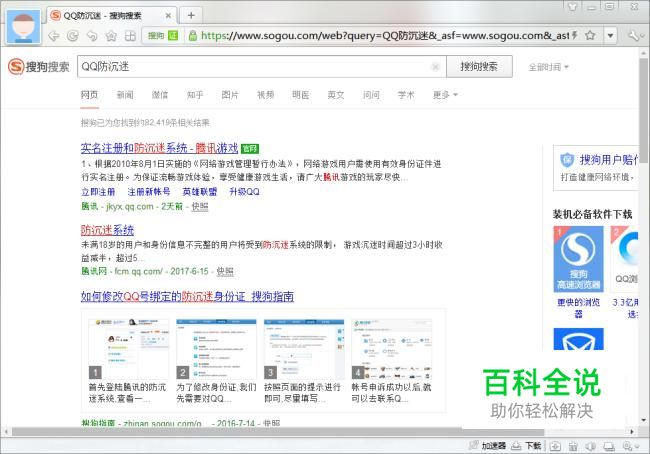
Task: Click the lightning speed-mode icon in address bar
Action: coord(575,36)
